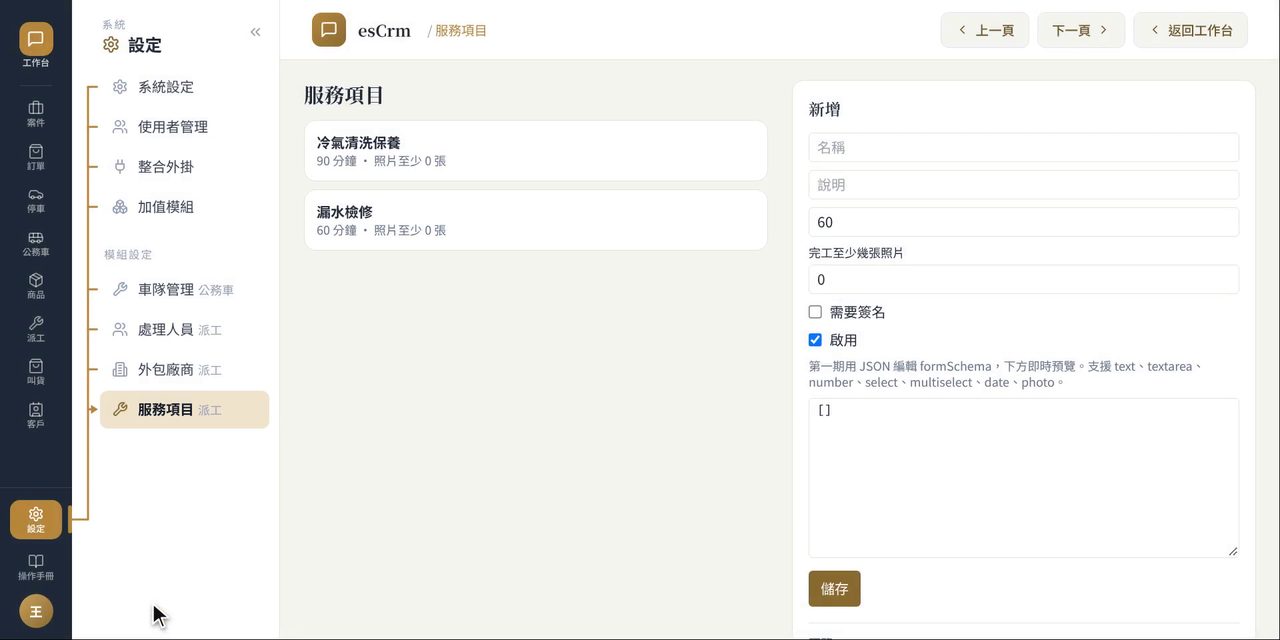Open the 客戶 customers module
The image size is (1280, 640).
click(x=36, y=415)
